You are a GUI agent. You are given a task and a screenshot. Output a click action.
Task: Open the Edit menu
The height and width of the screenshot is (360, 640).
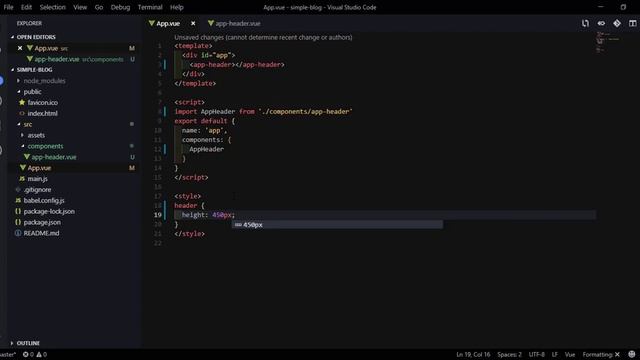pyautogui.click(x=26, y=7)
